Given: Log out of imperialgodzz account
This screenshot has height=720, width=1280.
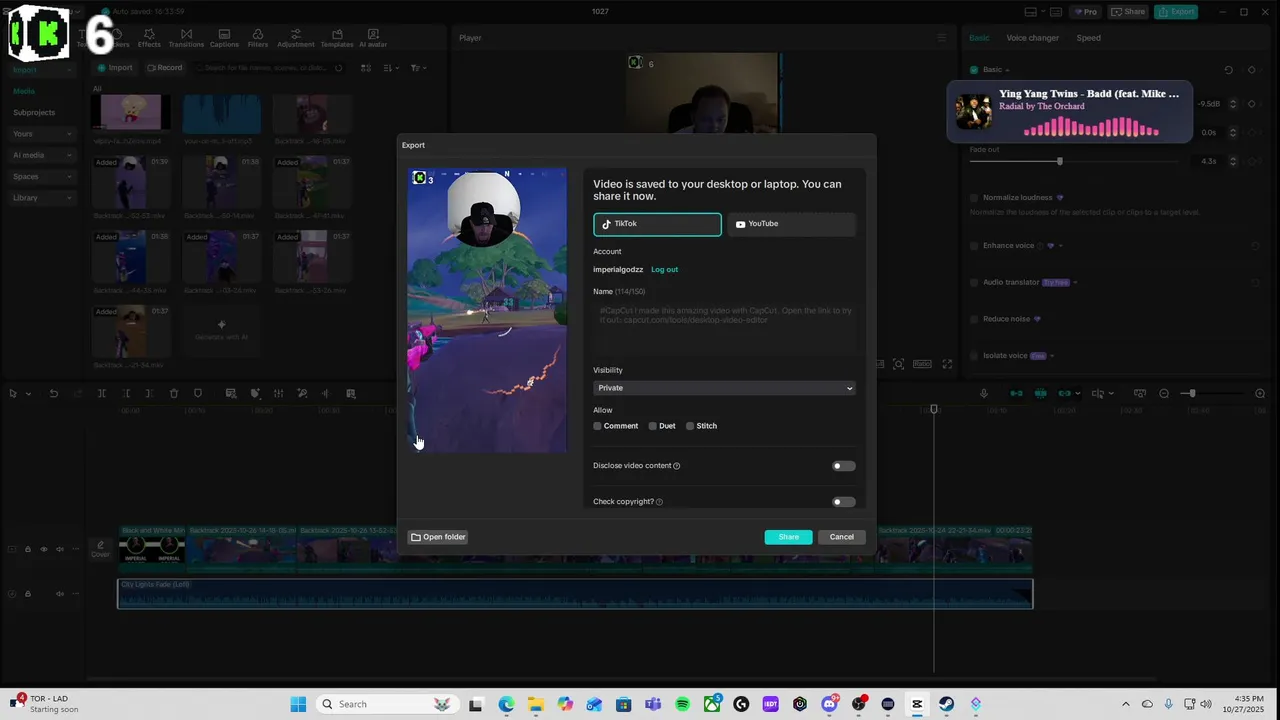Looking at the screenshot, I should pyautogui.click(x=664, y=269).
